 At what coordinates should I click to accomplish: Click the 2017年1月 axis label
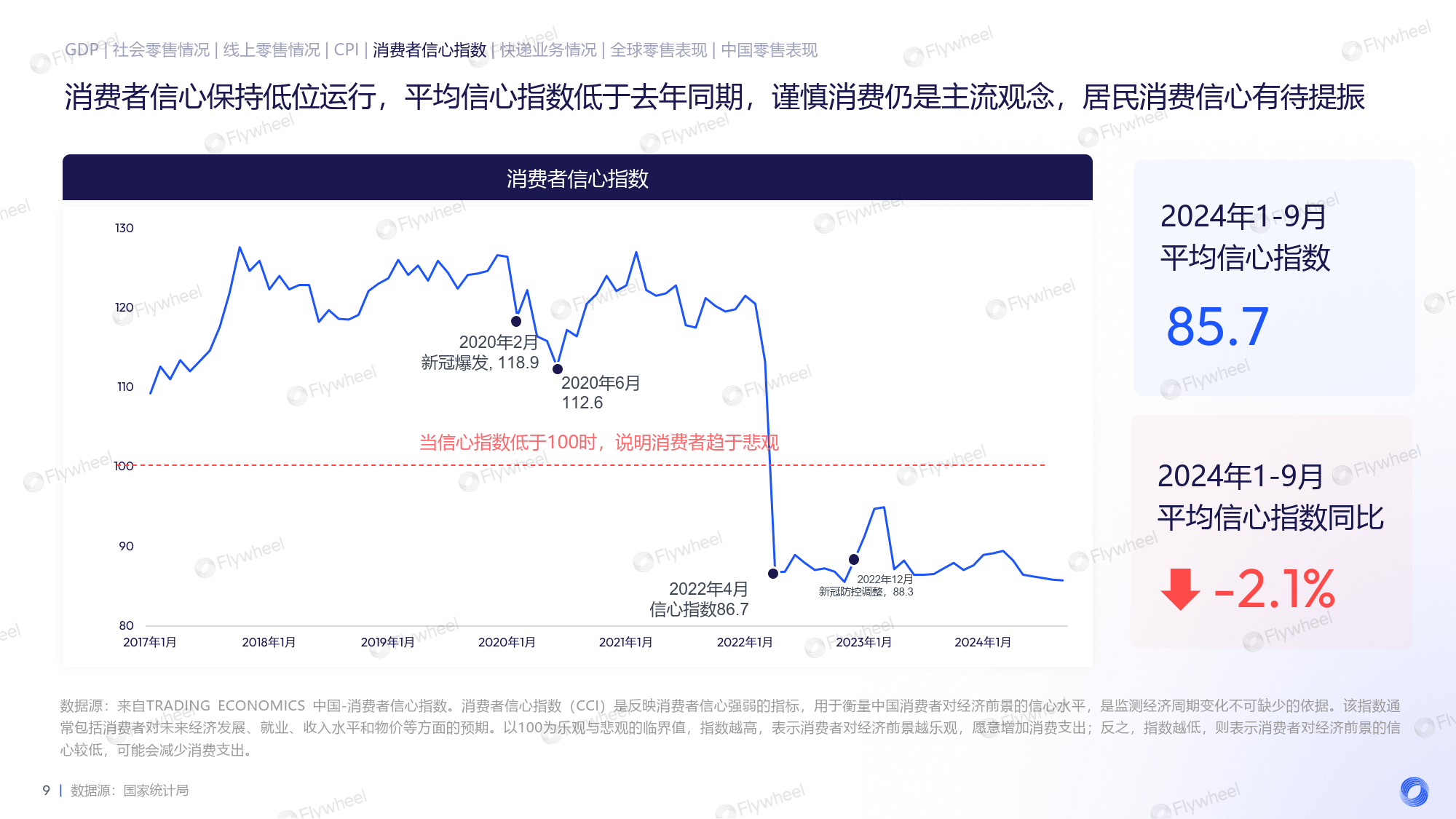(149, 642)
